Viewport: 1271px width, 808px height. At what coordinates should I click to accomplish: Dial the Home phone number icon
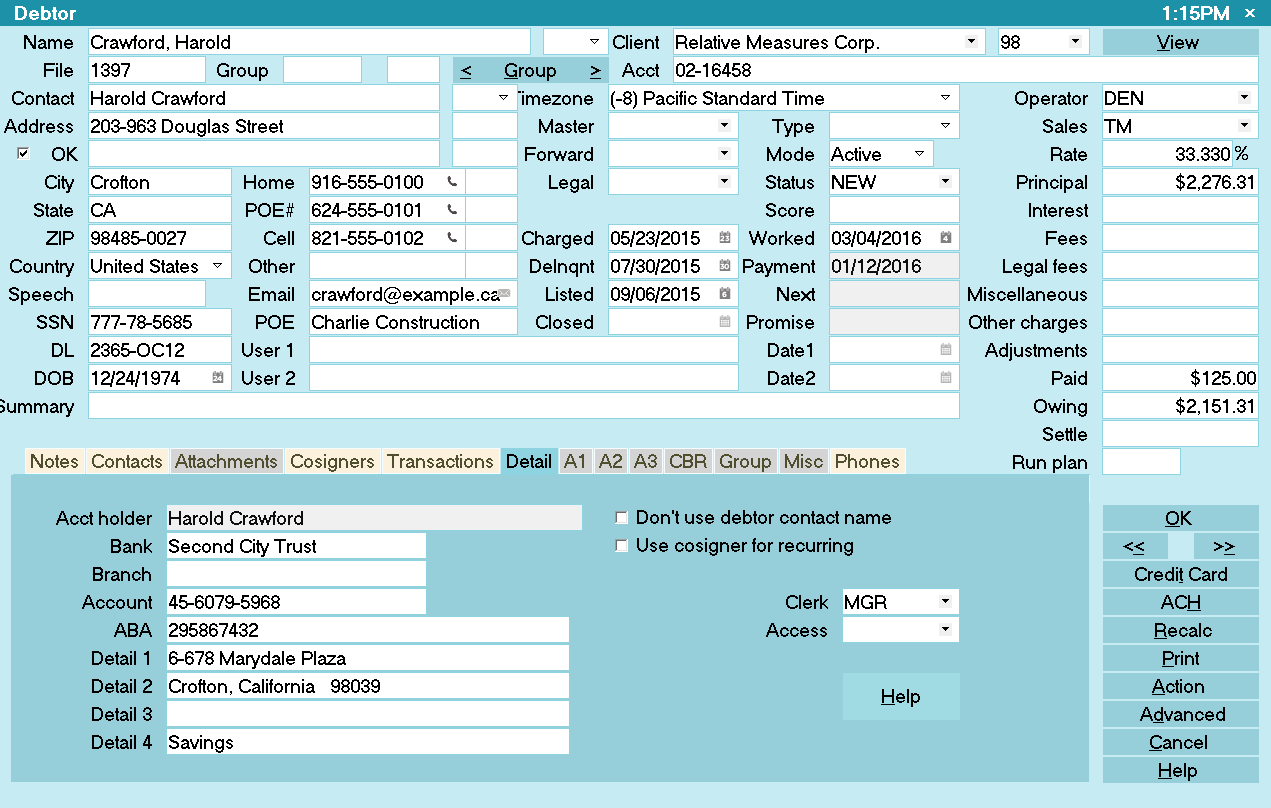[x=452, y=182]
